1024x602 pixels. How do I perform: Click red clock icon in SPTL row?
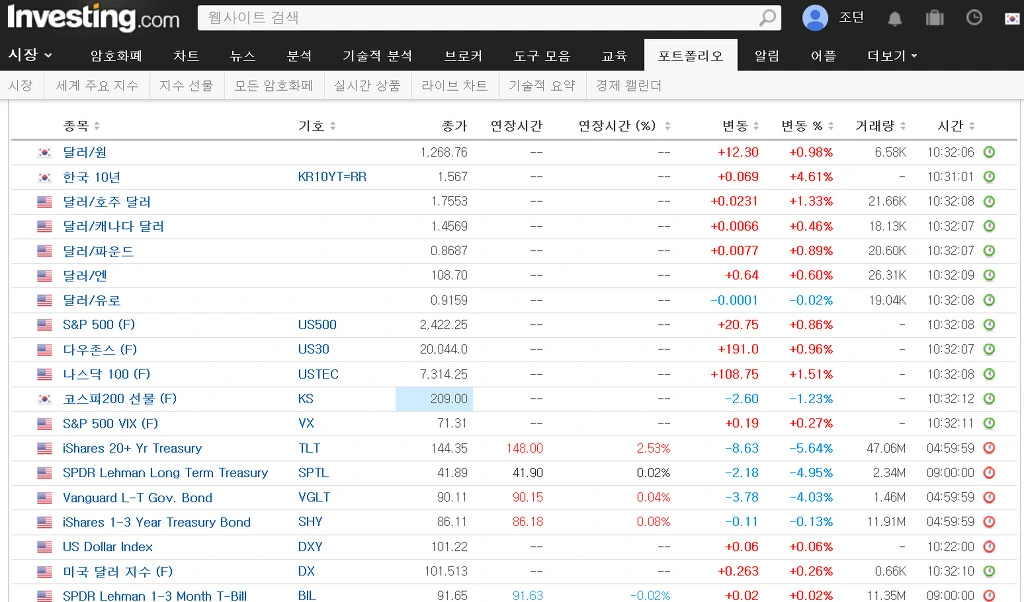[x=989, y=473]
